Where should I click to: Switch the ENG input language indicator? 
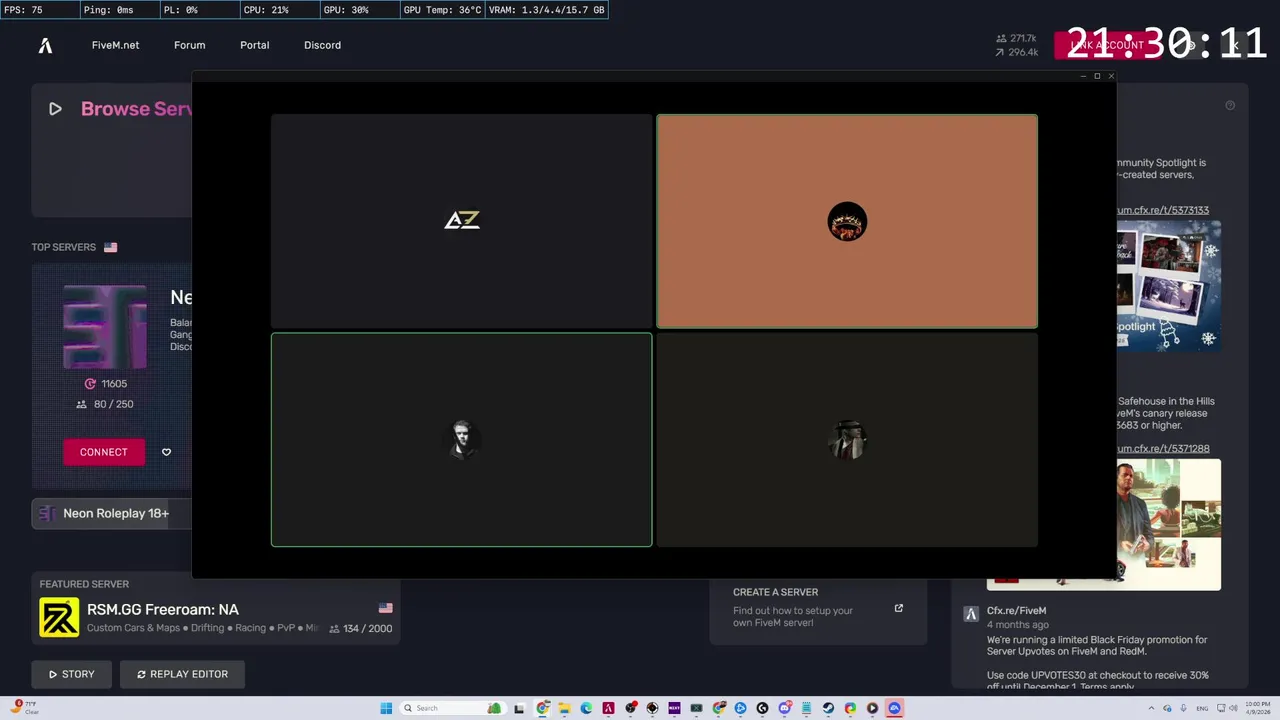(1202, 708)
